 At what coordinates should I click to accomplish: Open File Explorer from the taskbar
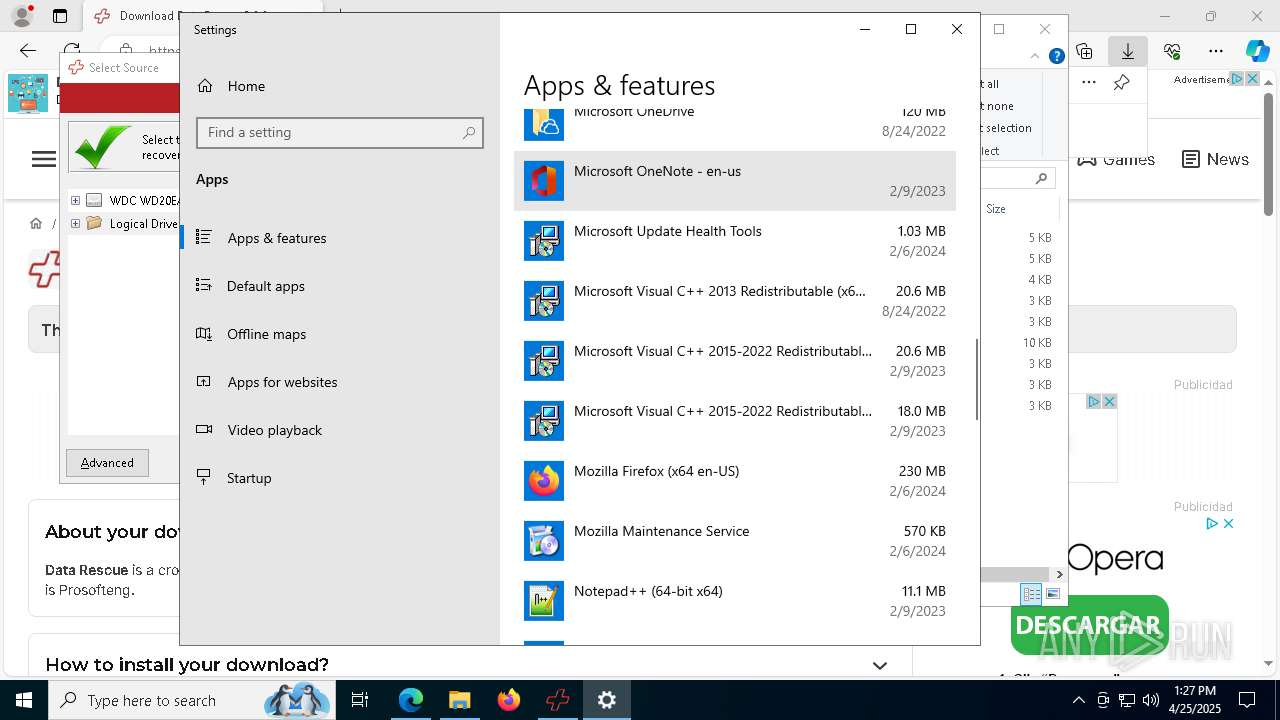pyautogui.click(x=459, y=700)
